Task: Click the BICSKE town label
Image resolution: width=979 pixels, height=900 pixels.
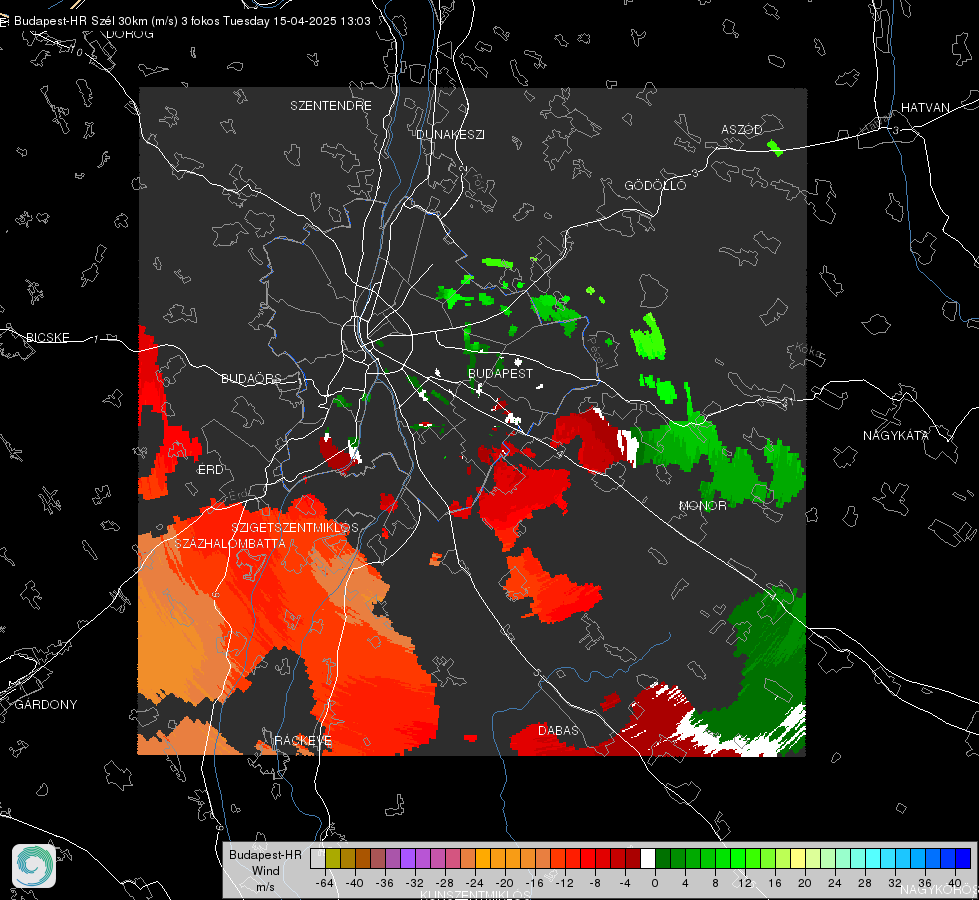Action: [47, 337]
